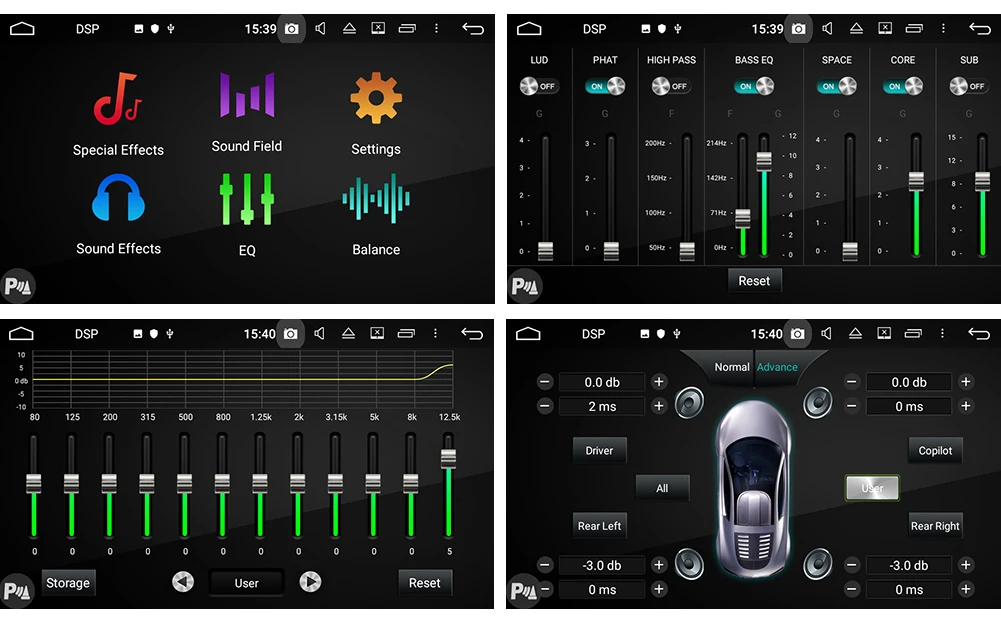The width and height of the screenshot is (1001, 624).
Task: Tap the eject icon in DSP menu screen
Action: click(349, 29)
